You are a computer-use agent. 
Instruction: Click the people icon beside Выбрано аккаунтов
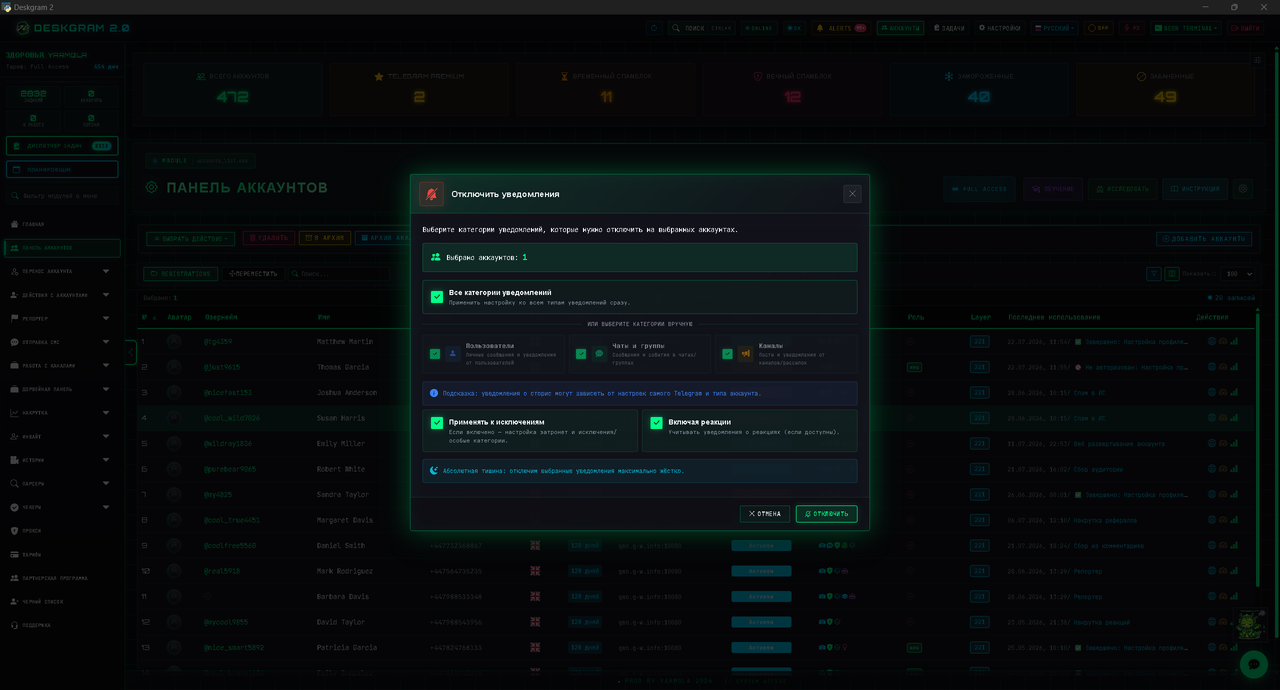point(436,257)
